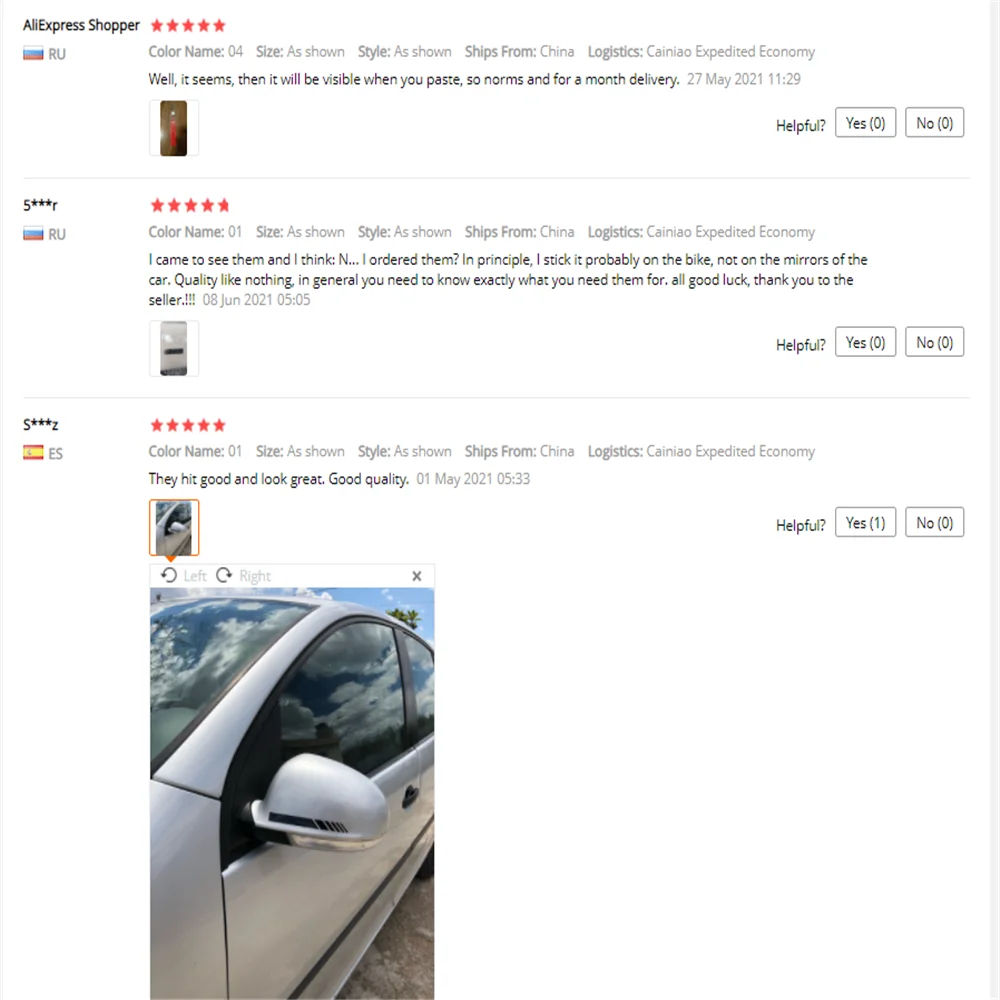Click the Russian flag beside 5***r
1000x1000 pixels.
click(33, 234)
